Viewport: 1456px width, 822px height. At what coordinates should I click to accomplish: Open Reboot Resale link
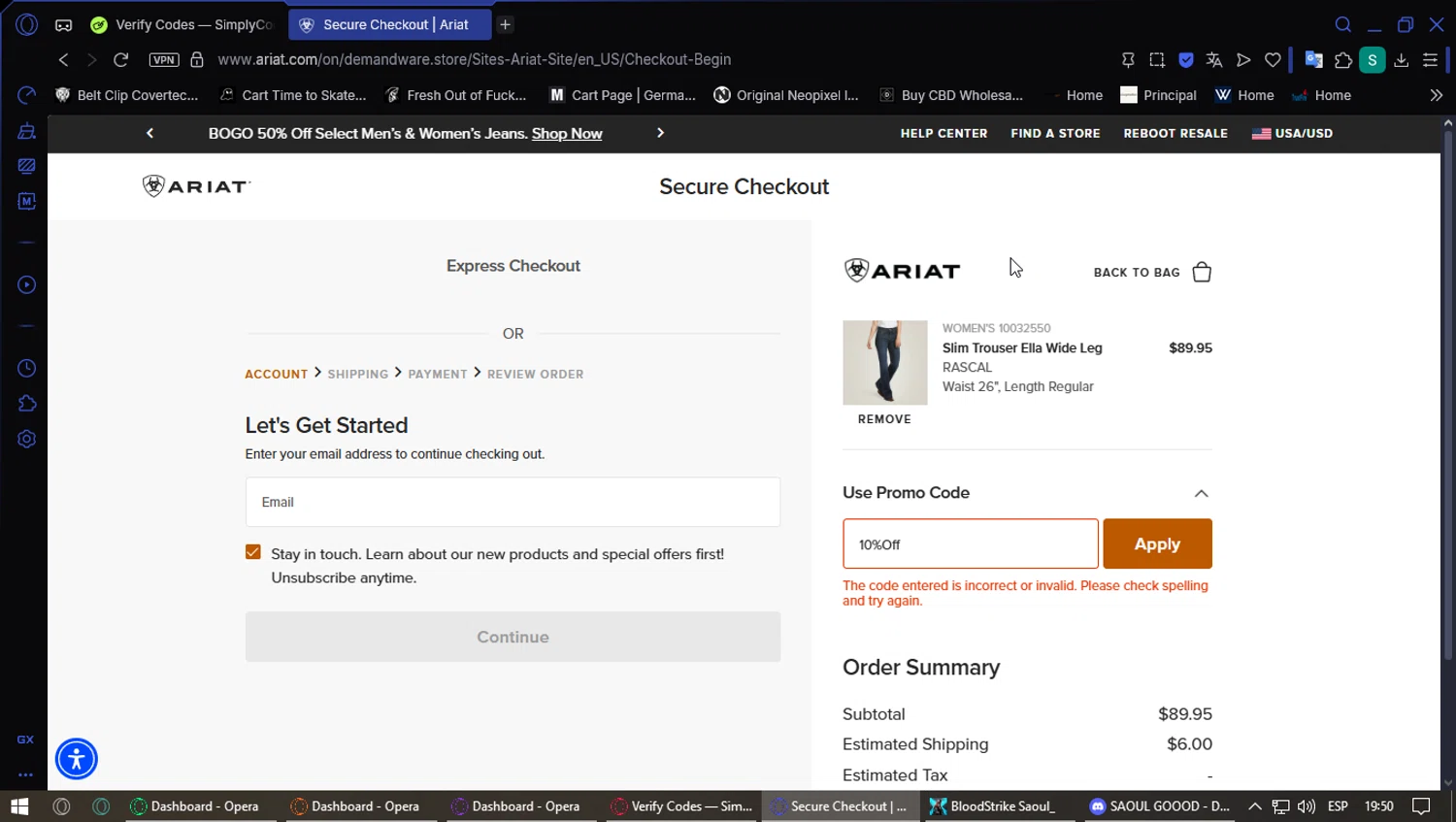point(1175,133)
